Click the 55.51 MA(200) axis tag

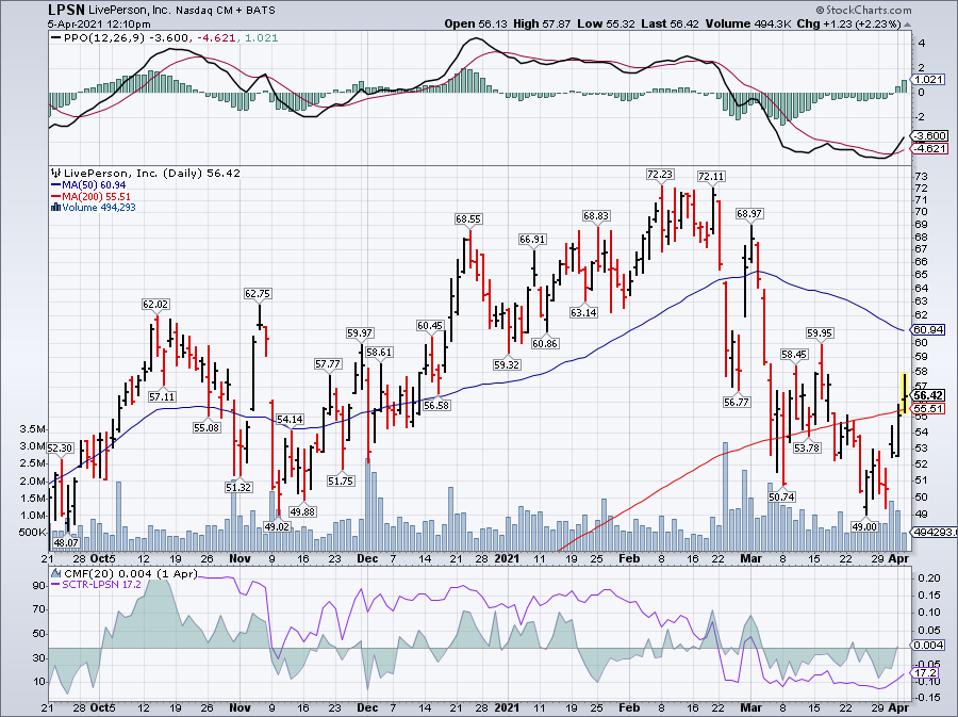click(x=930, y=409)
